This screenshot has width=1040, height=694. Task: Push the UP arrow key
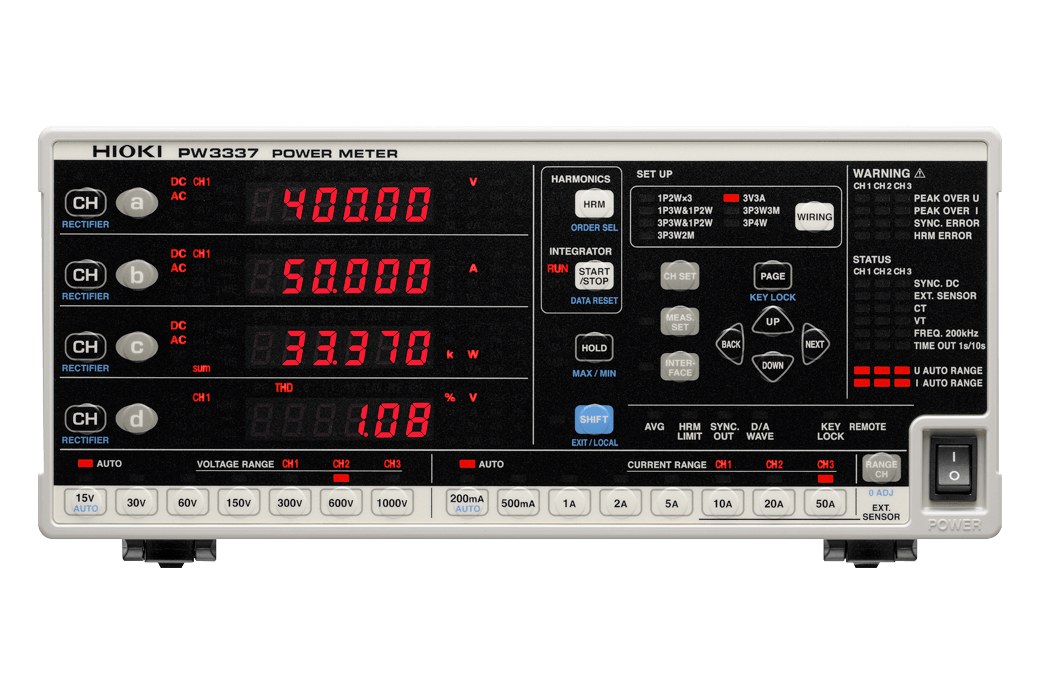773,322
